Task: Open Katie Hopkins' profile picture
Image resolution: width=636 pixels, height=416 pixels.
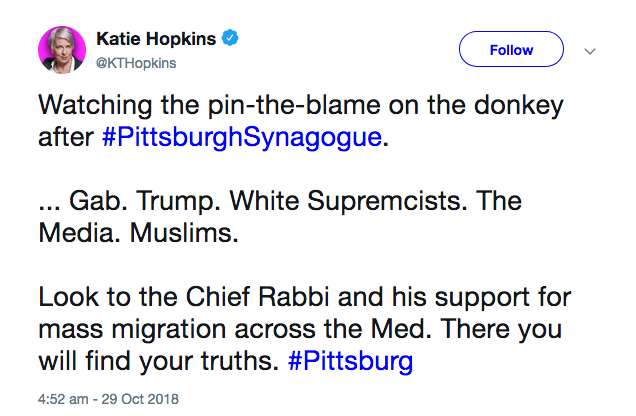Action: (62, 50)
